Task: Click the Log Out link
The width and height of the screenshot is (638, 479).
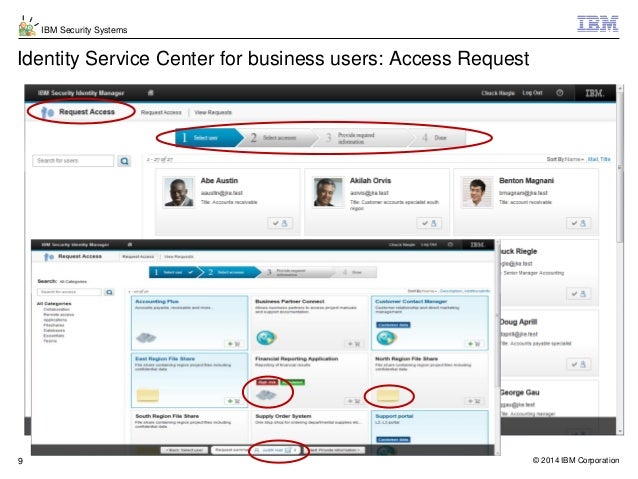Action: pos(532,93)
